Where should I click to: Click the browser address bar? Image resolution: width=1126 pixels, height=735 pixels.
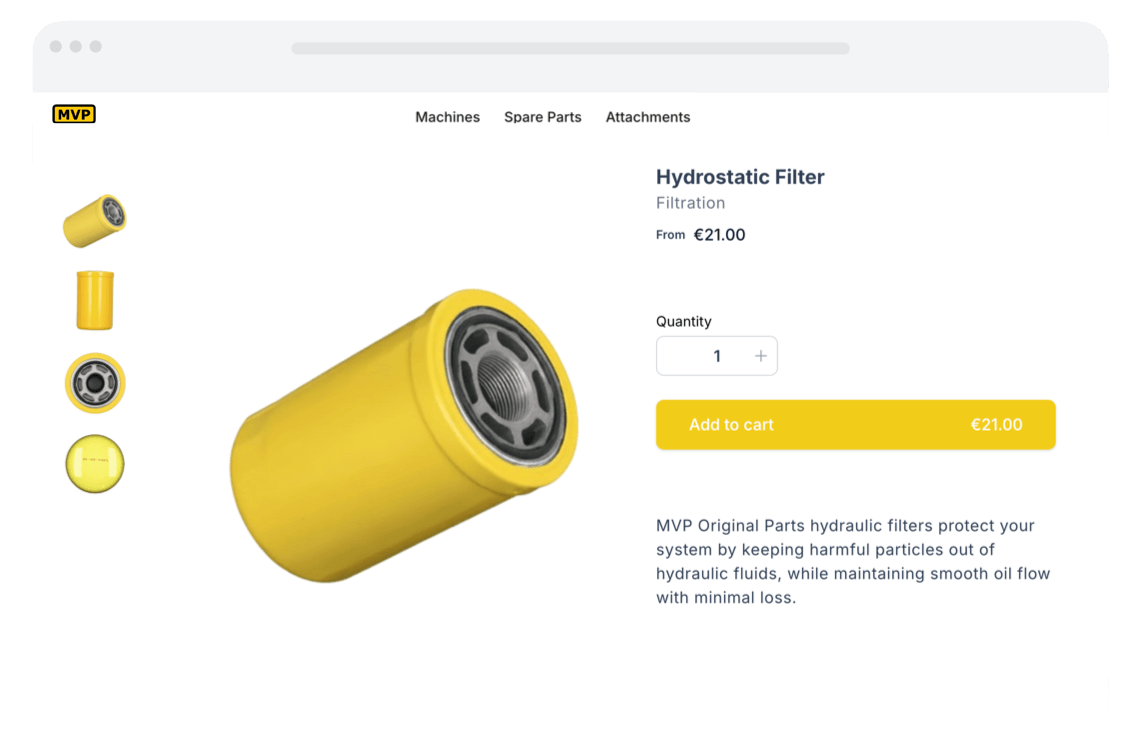(570, 48)
